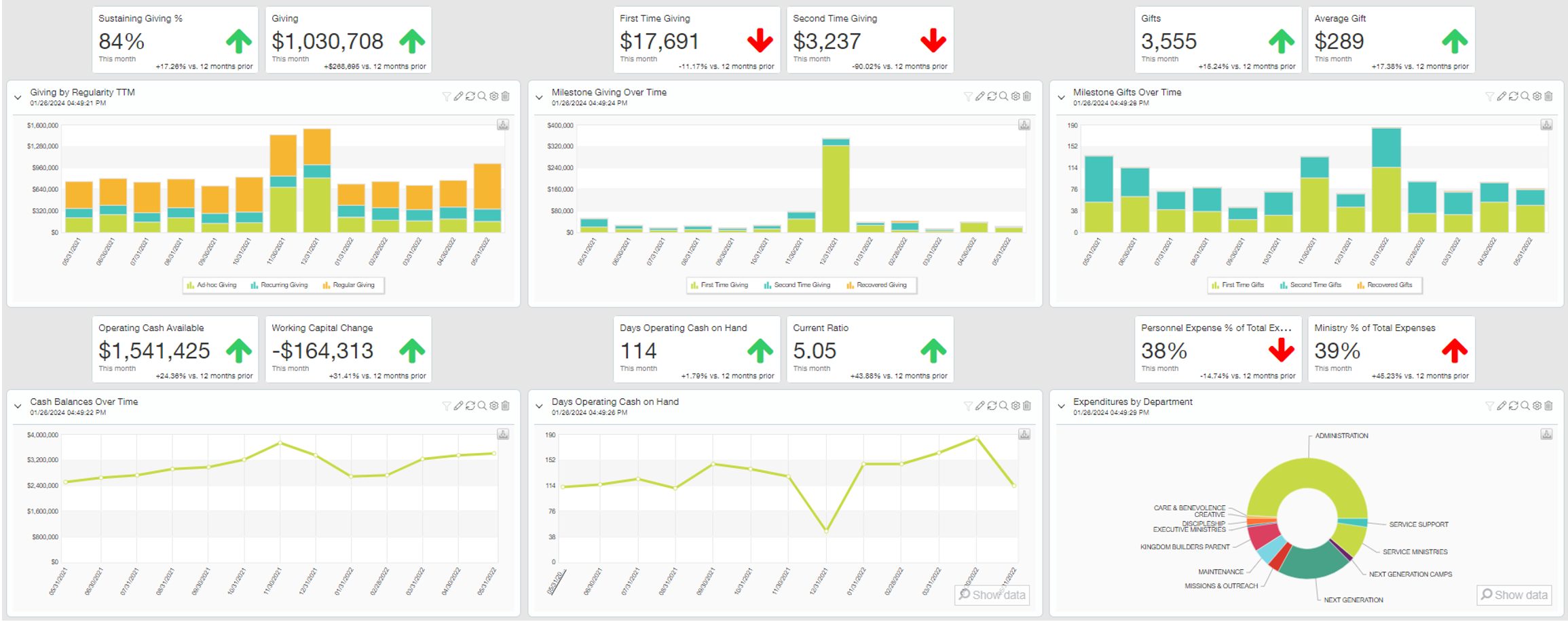Delete the Cash Balances Over Time widget
Viewport: 1568px width, 622px height.
506,406
